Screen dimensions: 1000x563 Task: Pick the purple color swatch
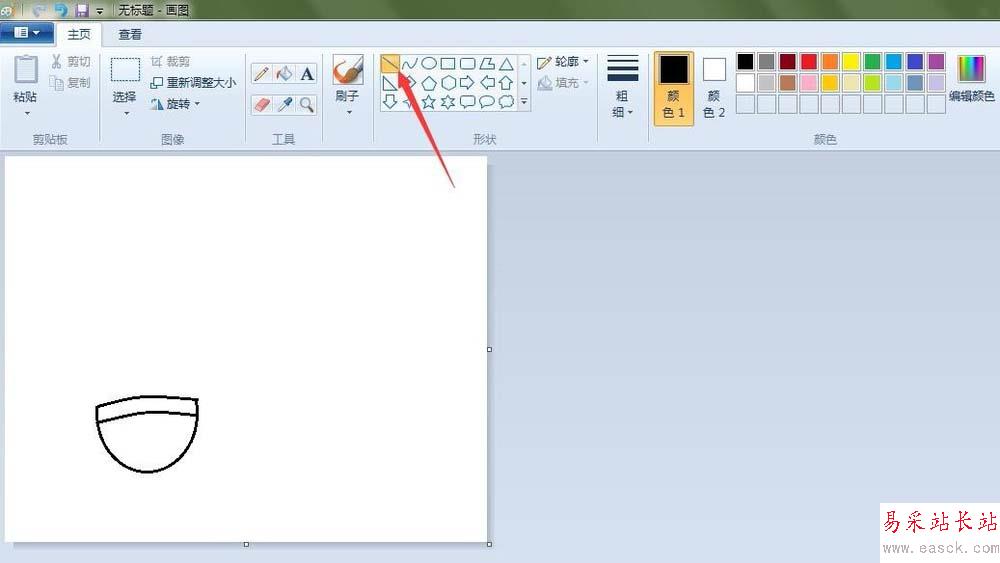[936, 61]
